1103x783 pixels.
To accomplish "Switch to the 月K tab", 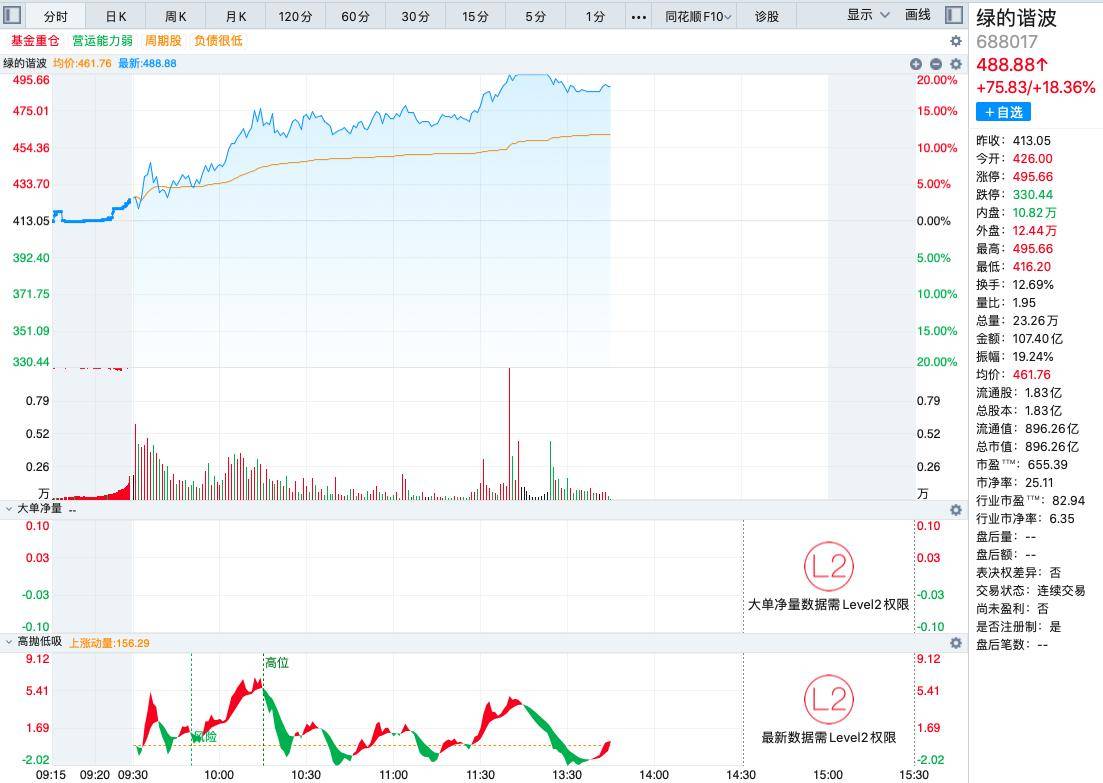I will click(236, 16).
